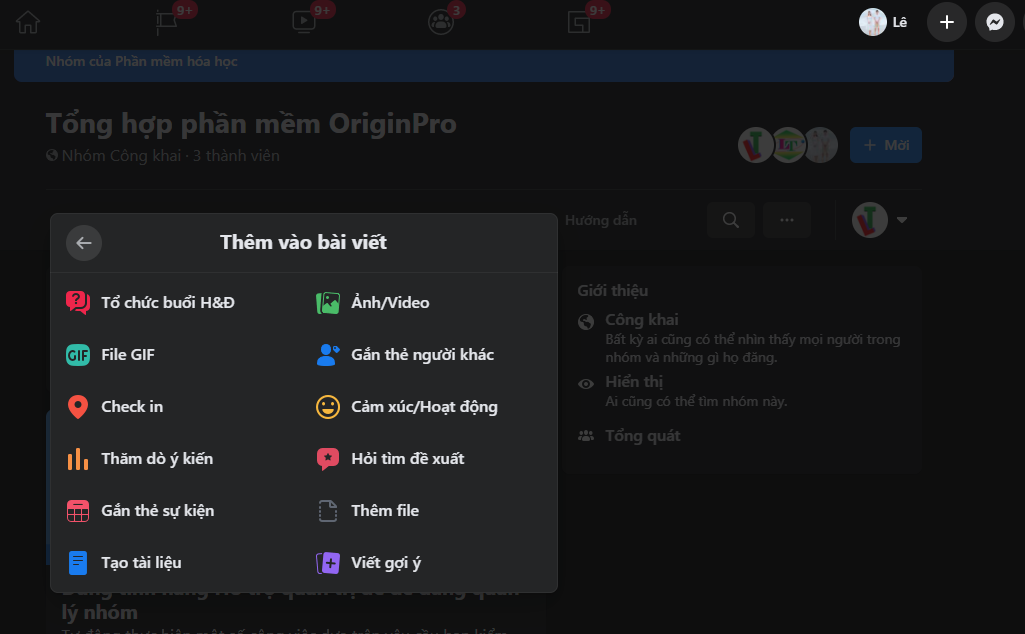This screenshot has height=634, width=1025.
Task: Click the 3 thành viên members text
Action: [236, 156]
